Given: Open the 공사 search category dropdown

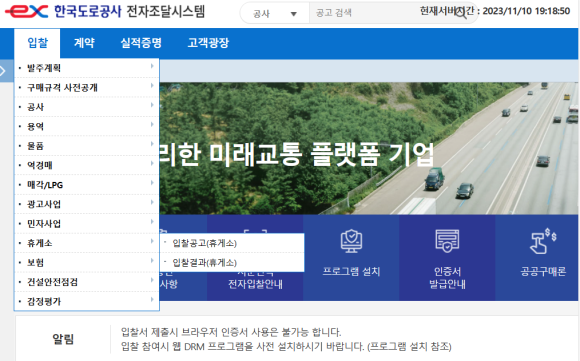Looking at the screenshot, I should pyautogui.click(x=274, y=14).
